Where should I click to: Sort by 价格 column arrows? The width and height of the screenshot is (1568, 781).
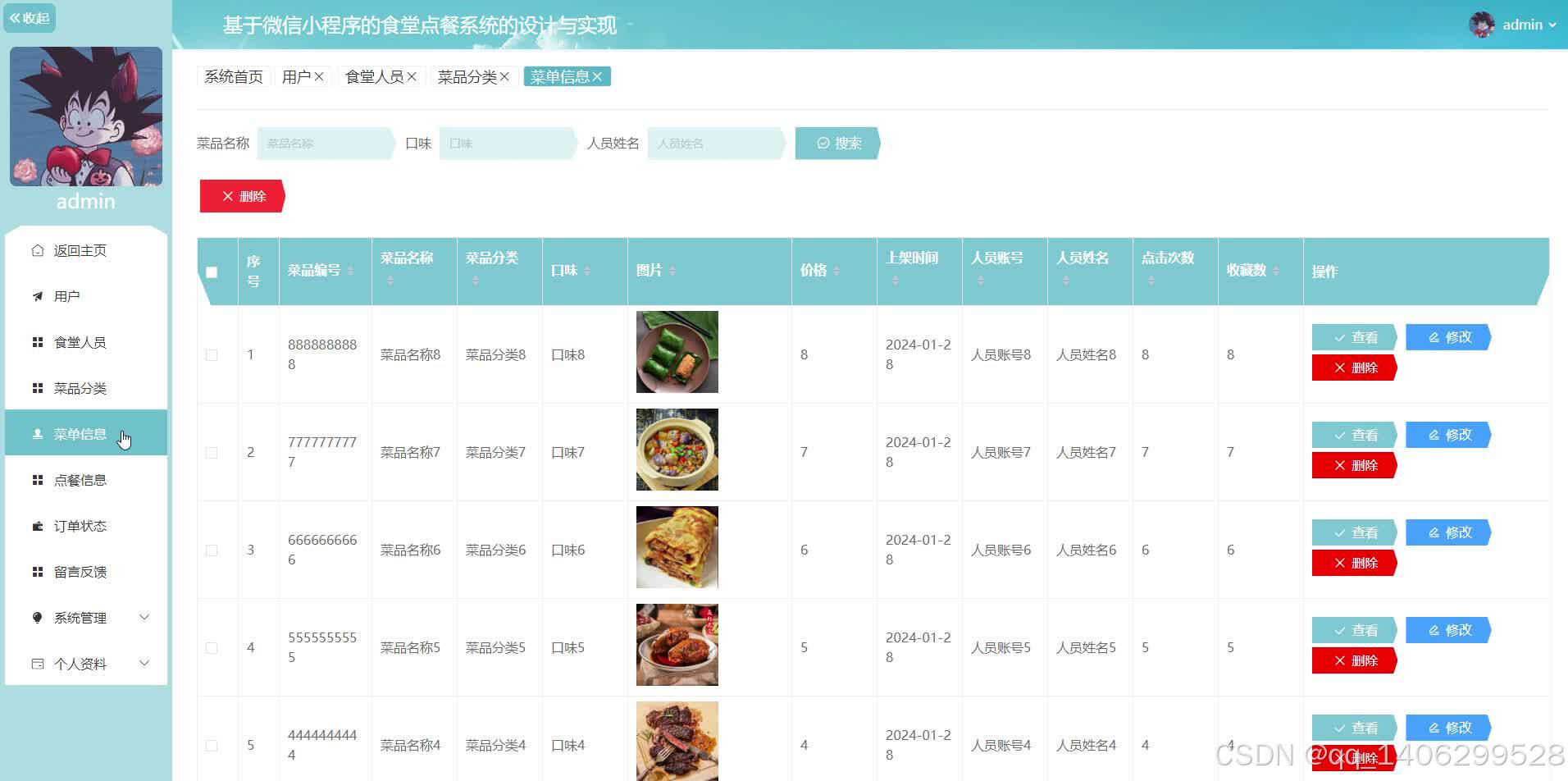coord(836,271)
